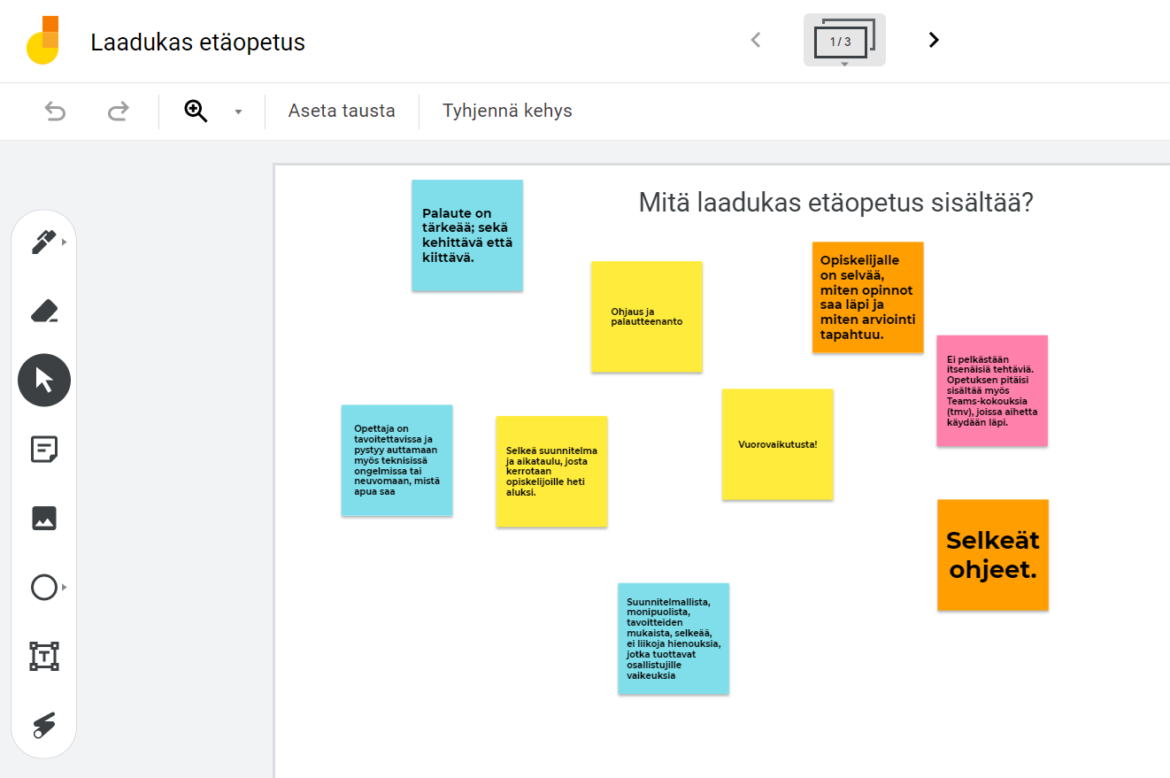1170x778 pixels.
Task: Open the Jamboard home logo
Action: click(43, 41)
